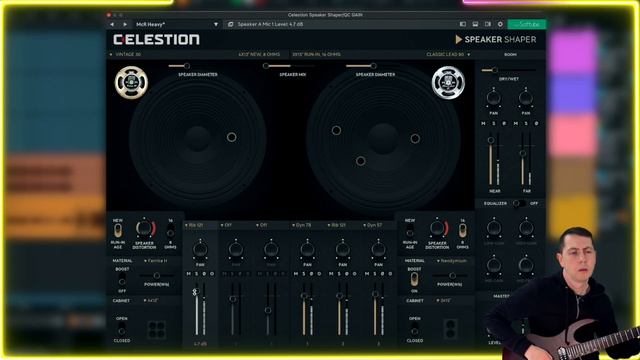Click the green Softube button
This screenshot has width=640, height=360.
point(527,24)
